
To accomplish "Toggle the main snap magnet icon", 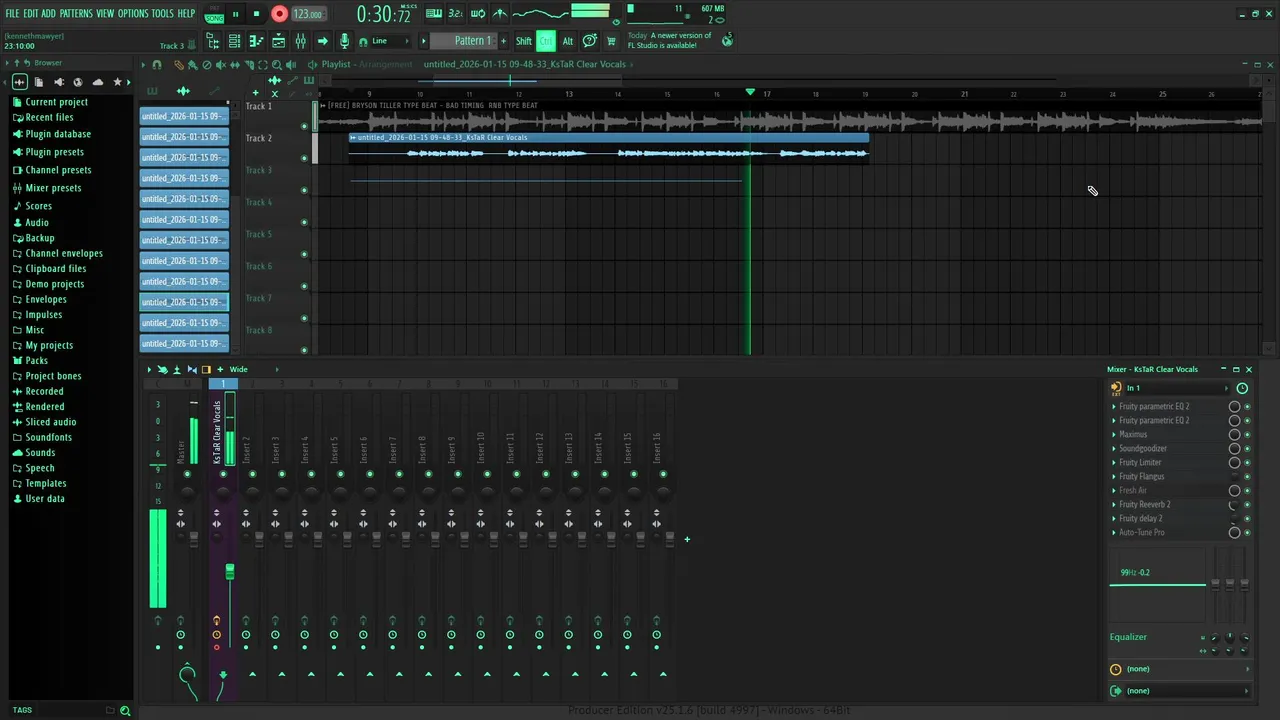I will [363, 41].
